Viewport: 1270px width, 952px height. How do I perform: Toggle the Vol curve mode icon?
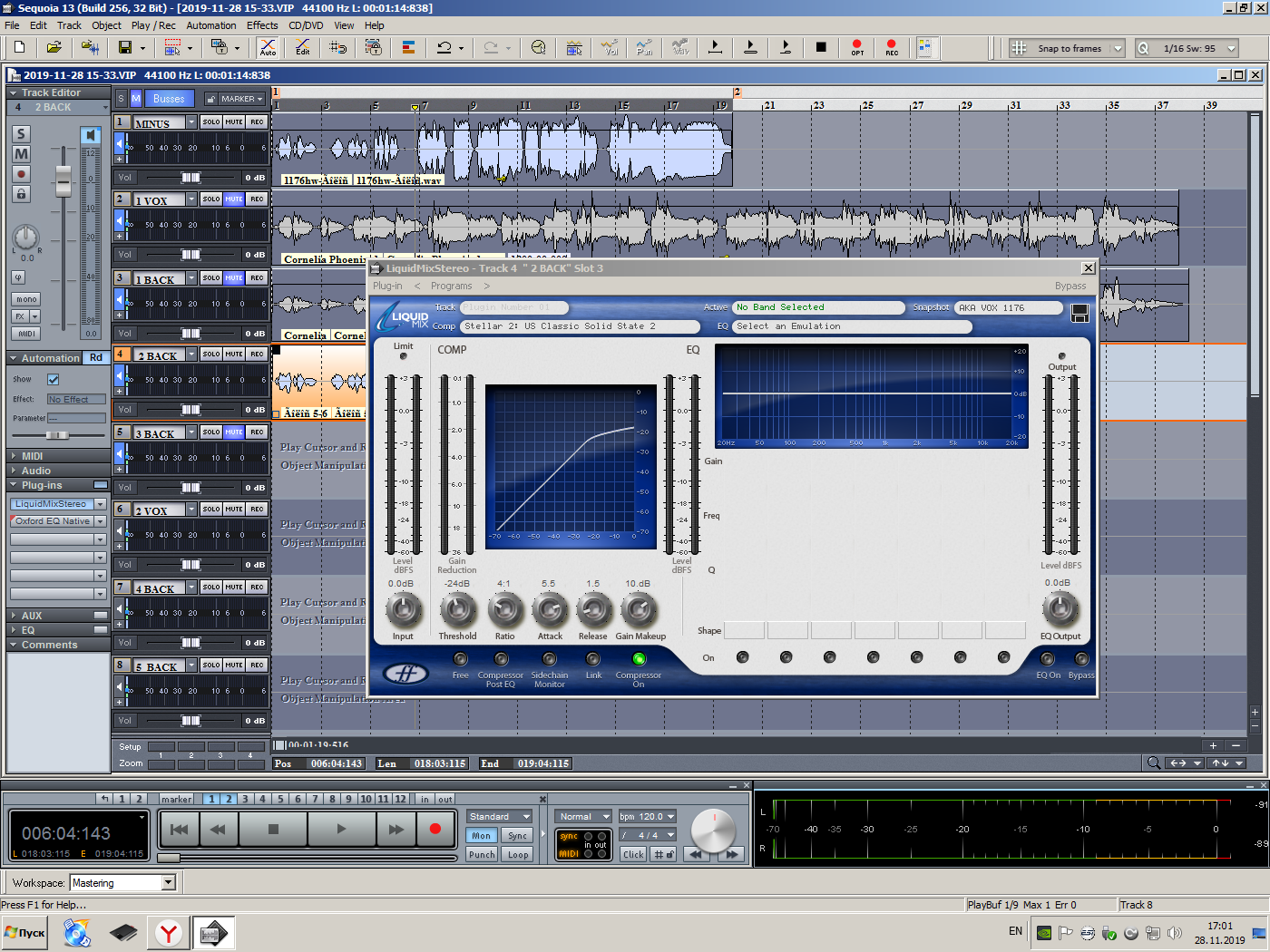tap(610, 47)
